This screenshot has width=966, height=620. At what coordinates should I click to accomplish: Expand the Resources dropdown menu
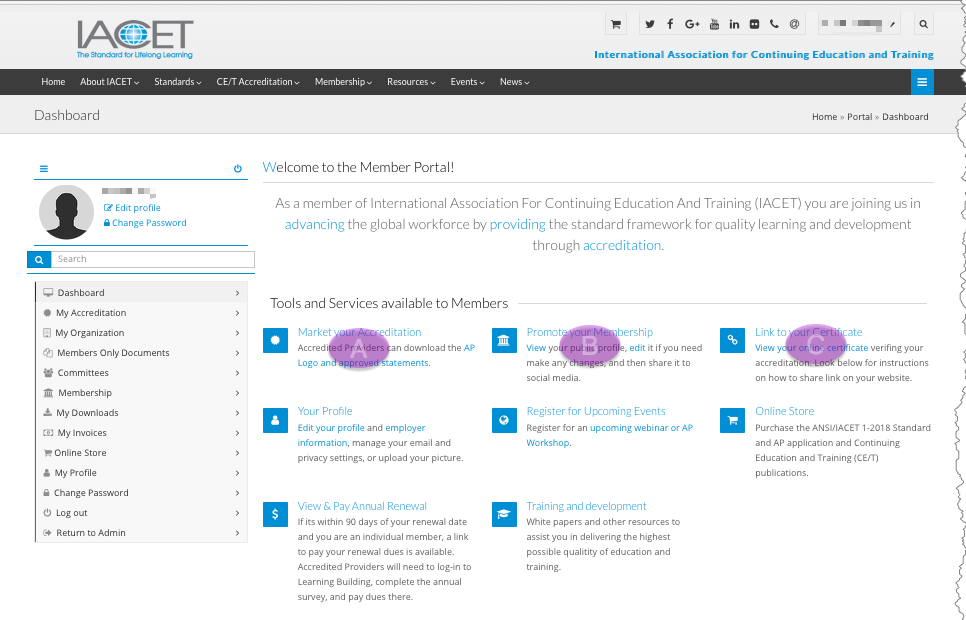tap(411, 82)
